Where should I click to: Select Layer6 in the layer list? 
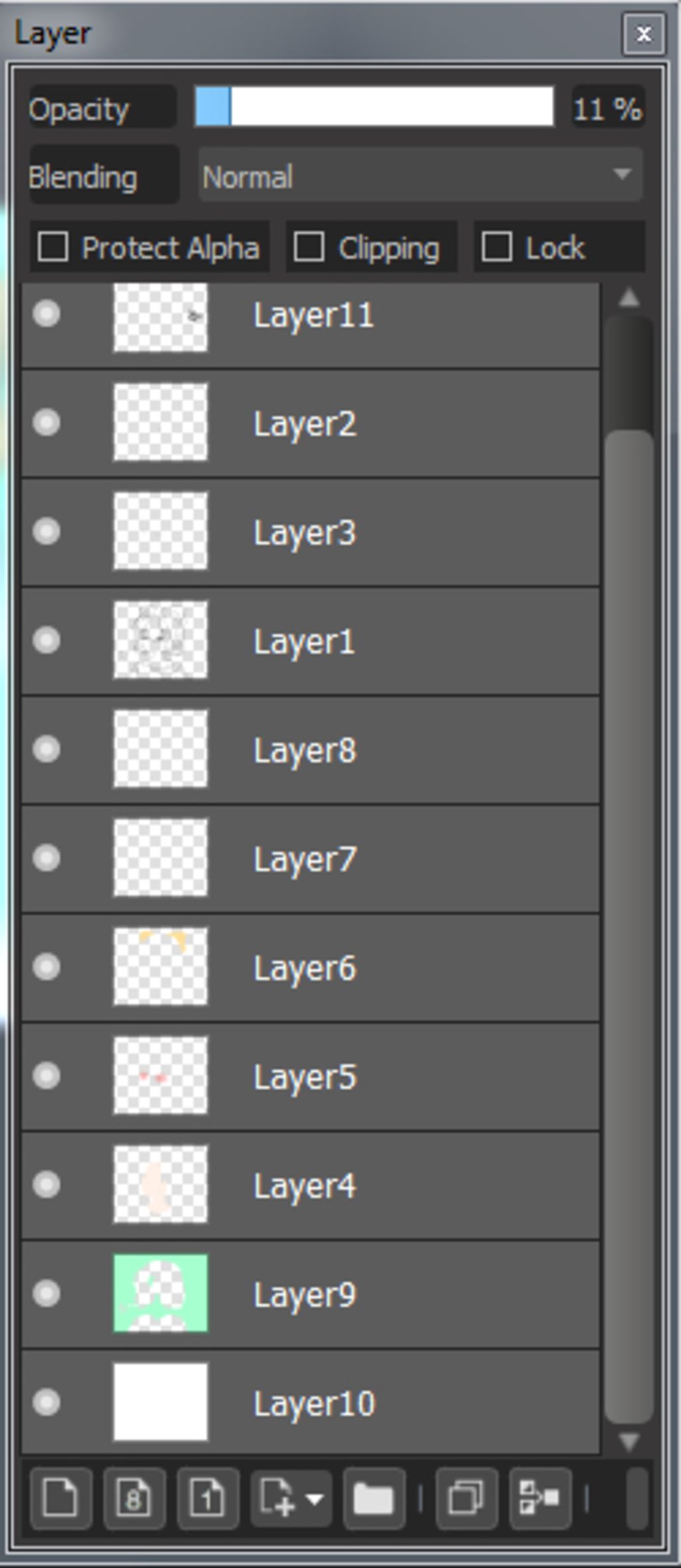coord(311,967)
